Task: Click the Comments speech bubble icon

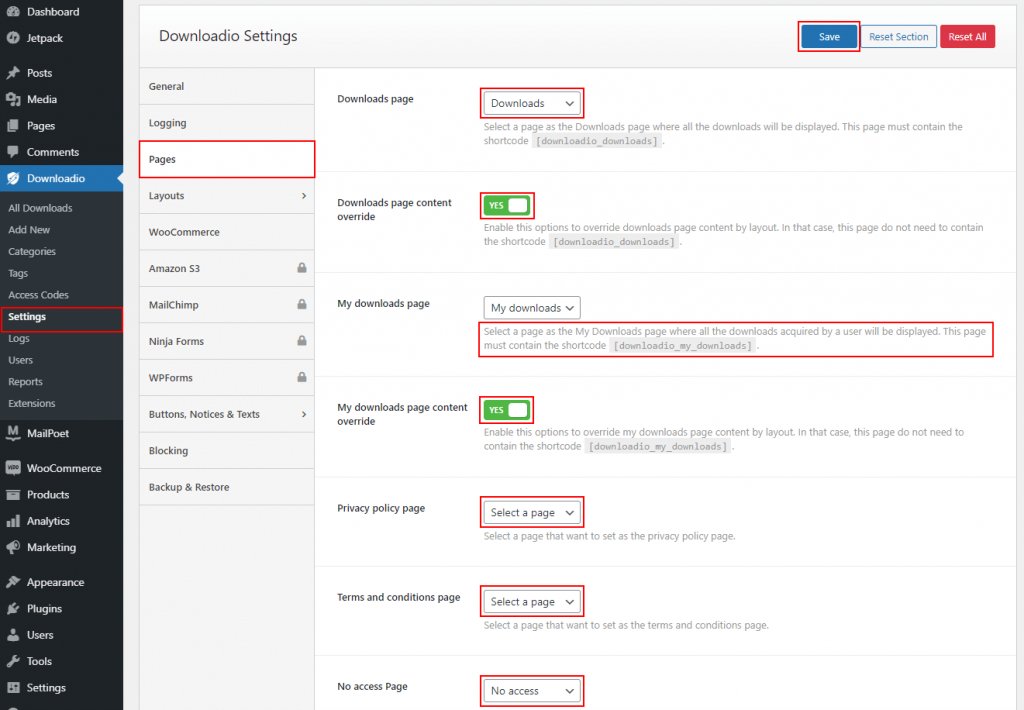Action: point(13,152)
